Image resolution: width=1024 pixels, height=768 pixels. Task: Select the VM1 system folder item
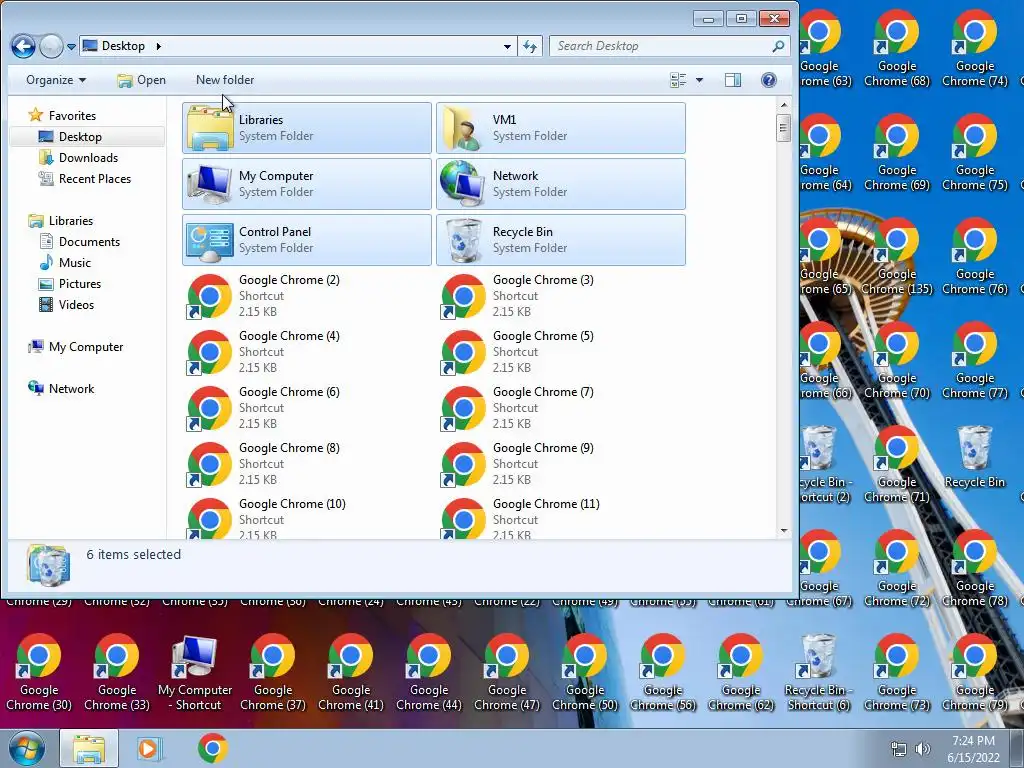click(561, 128)
